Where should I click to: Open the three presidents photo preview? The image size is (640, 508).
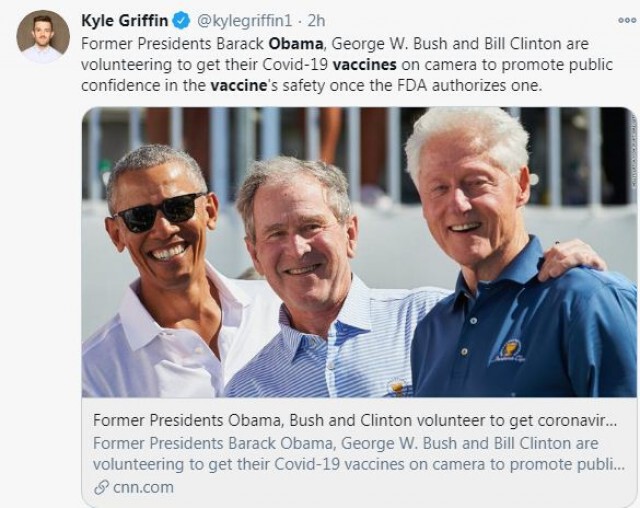(x=359, y=252)
